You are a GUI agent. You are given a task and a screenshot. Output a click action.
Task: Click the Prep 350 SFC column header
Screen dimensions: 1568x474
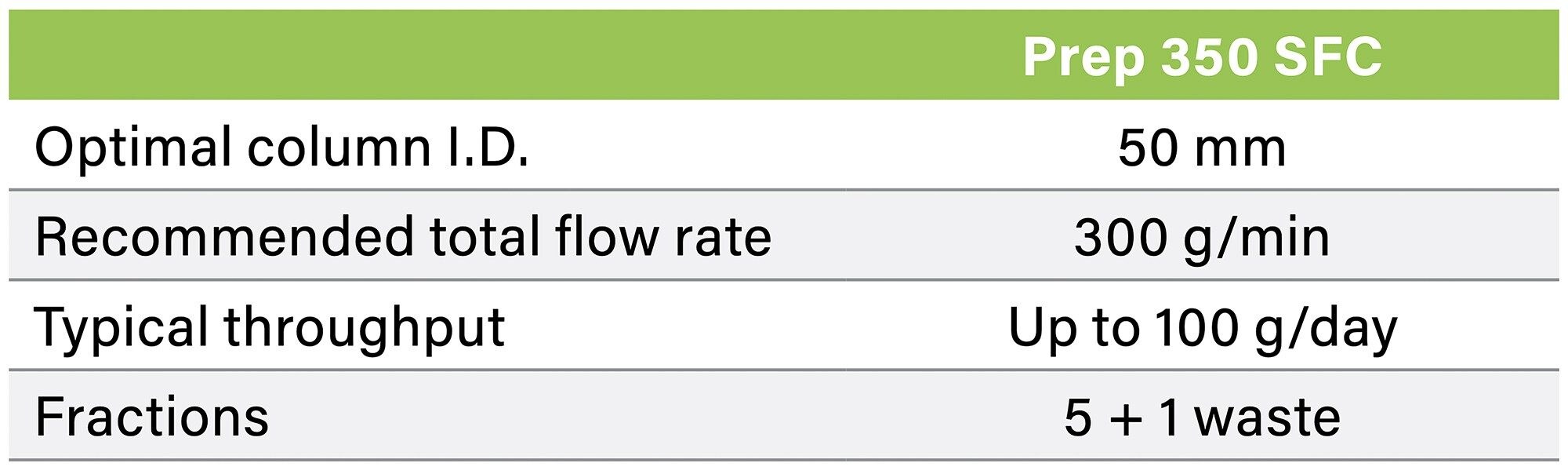pos(1202,57)
